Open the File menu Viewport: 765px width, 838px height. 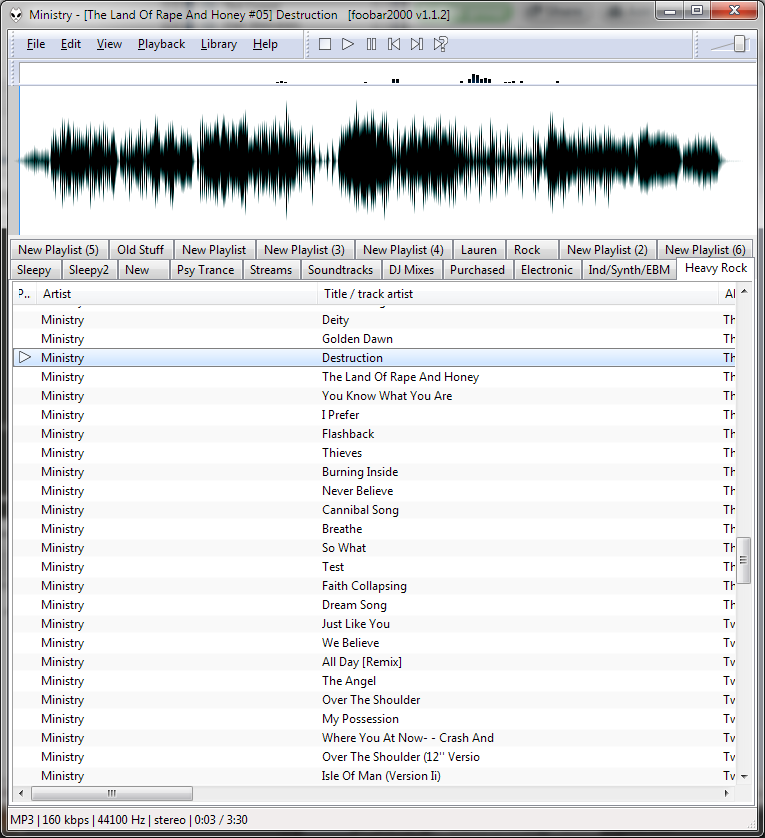36,44
